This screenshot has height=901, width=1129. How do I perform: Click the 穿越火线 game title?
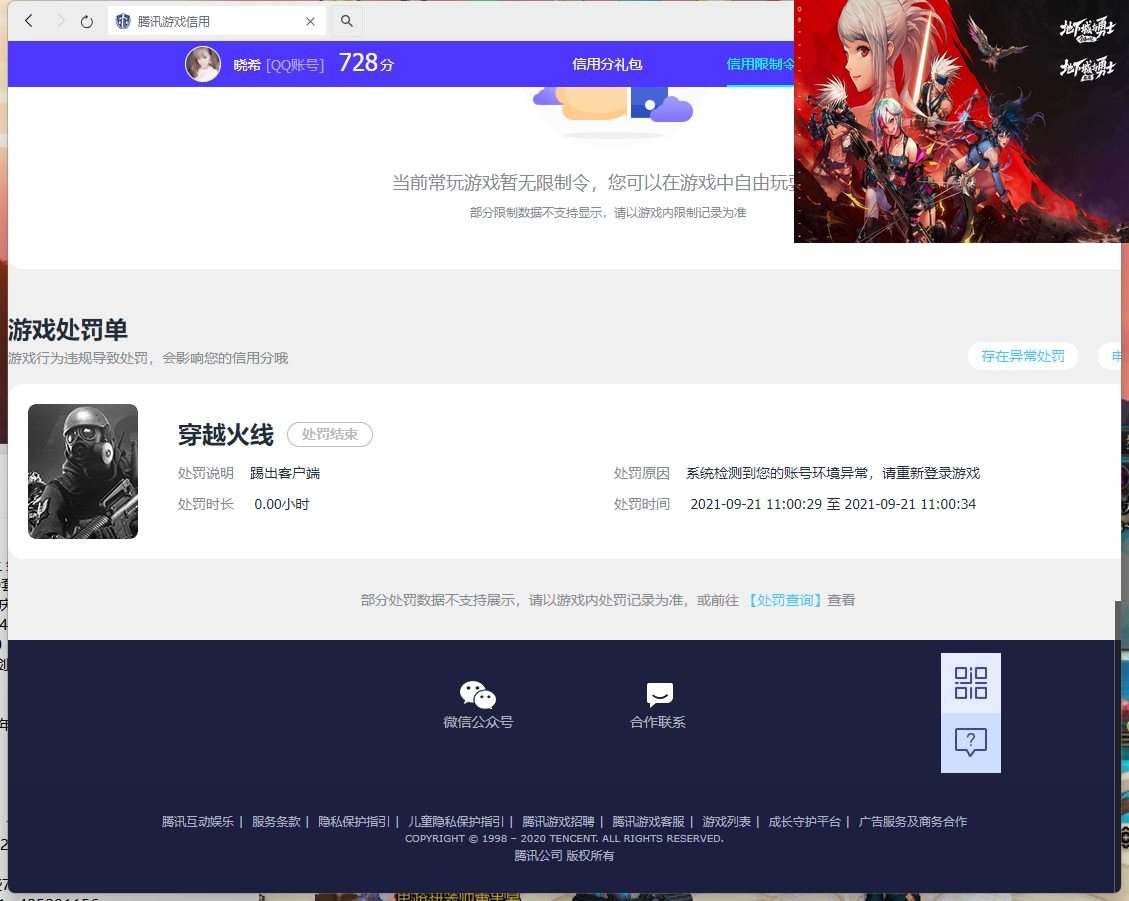point(225,434)
